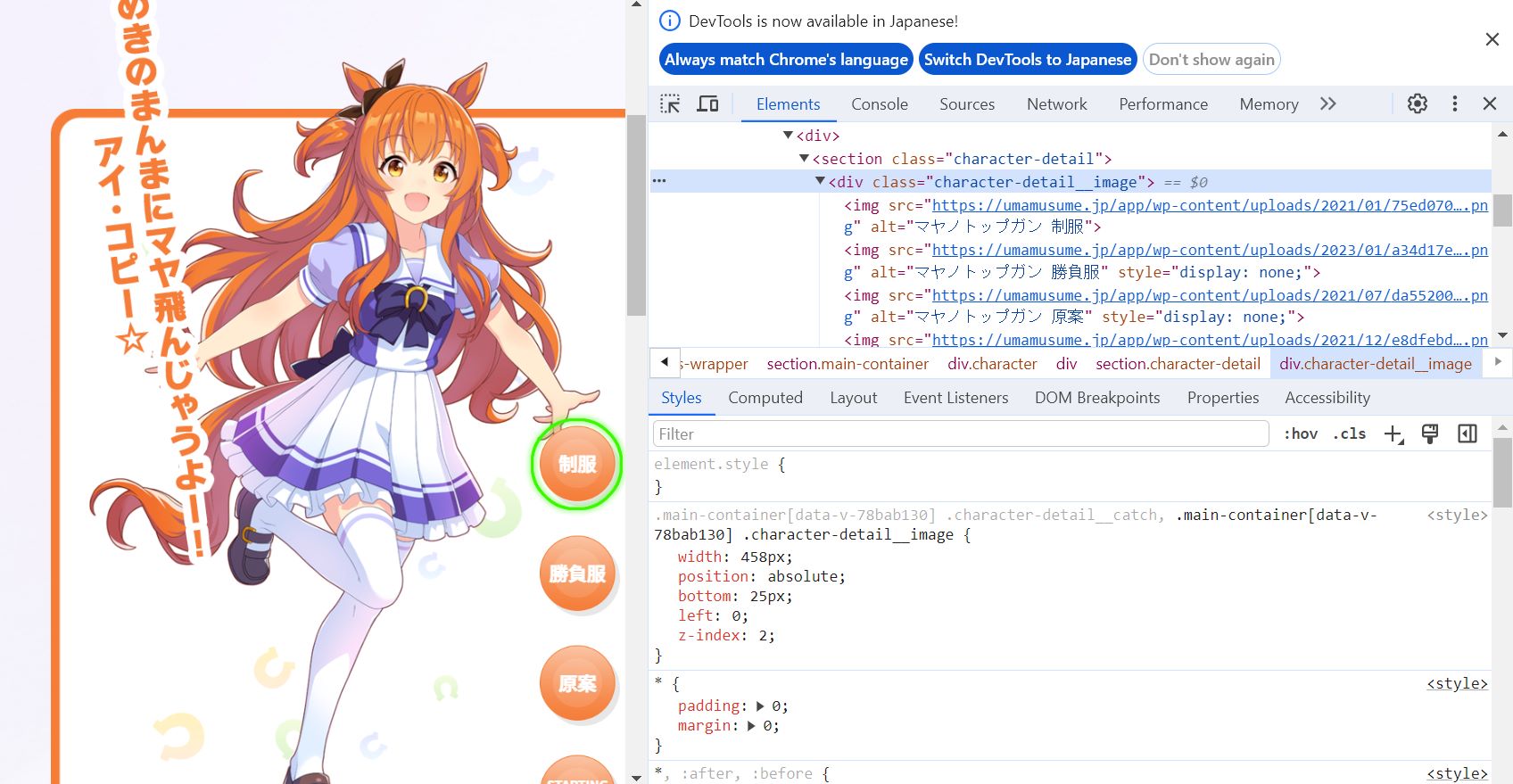The height and width of the screenshot is (784, 1513).
Task: Collapse the character-detail section node
Action: click(x=804, y=159)
